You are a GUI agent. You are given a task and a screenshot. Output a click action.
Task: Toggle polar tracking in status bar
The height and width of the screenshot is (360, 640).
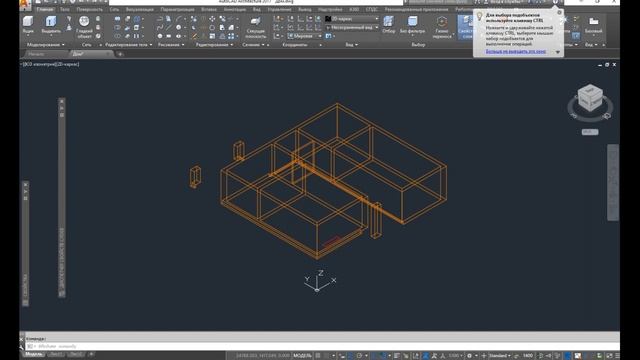[x=360, y=356]
